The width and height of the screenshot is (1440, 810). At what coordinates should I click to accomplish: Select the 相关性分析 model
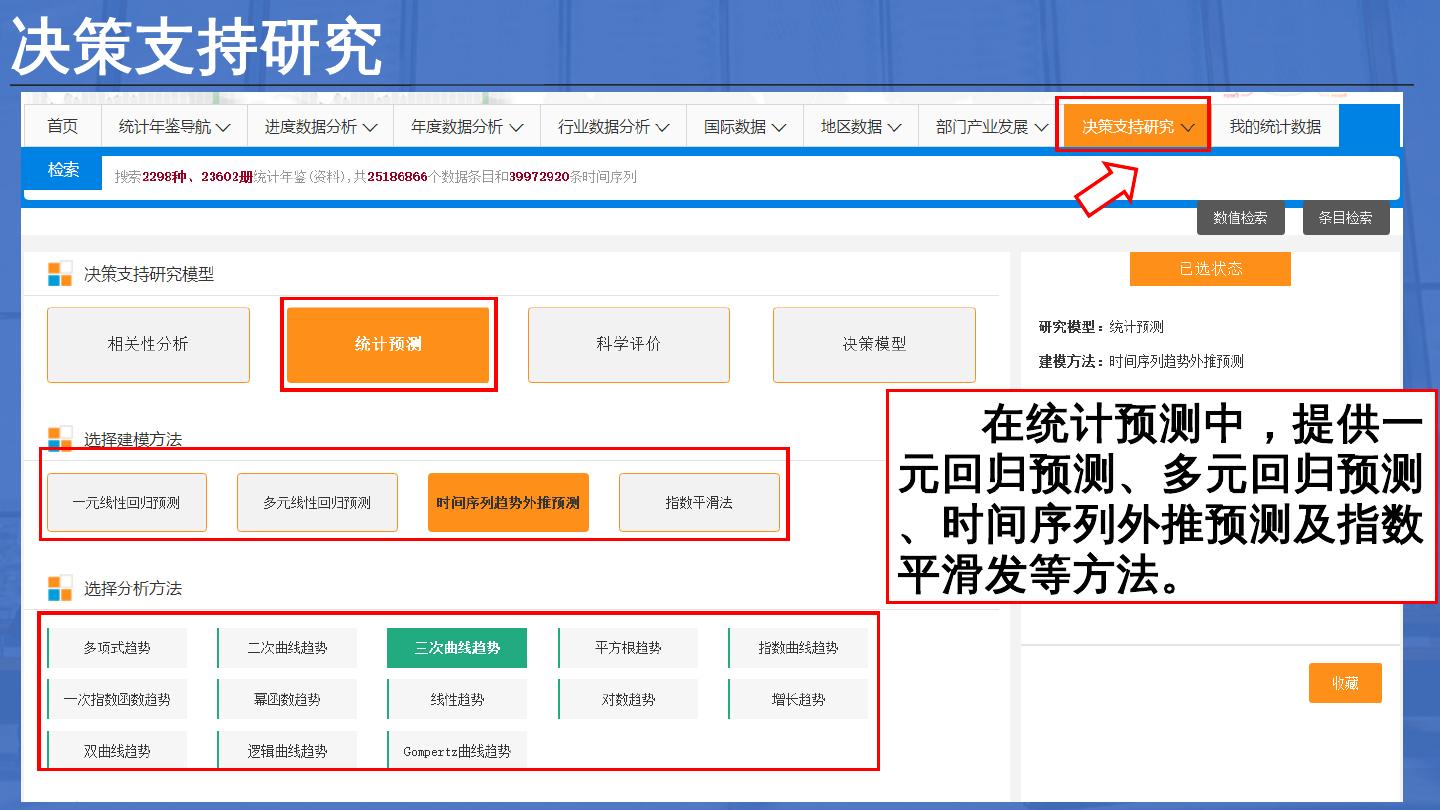pyautogui.click(x=148, y=344)
